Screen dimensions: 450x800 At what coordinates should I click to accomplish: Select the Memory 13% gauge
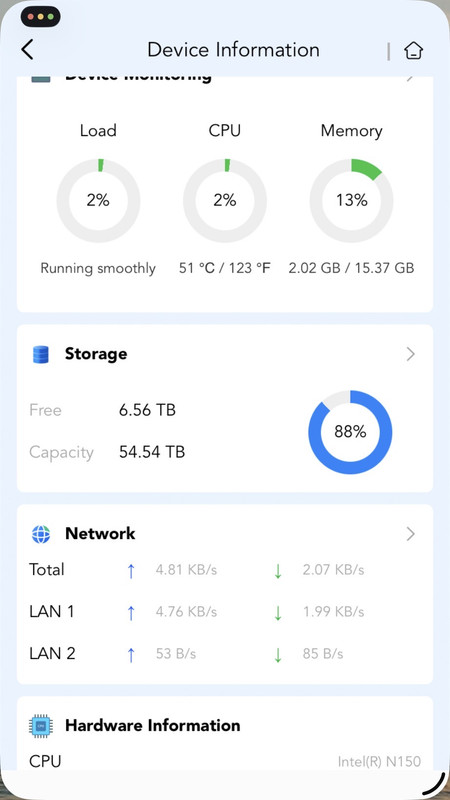click(x=351, y=200)
